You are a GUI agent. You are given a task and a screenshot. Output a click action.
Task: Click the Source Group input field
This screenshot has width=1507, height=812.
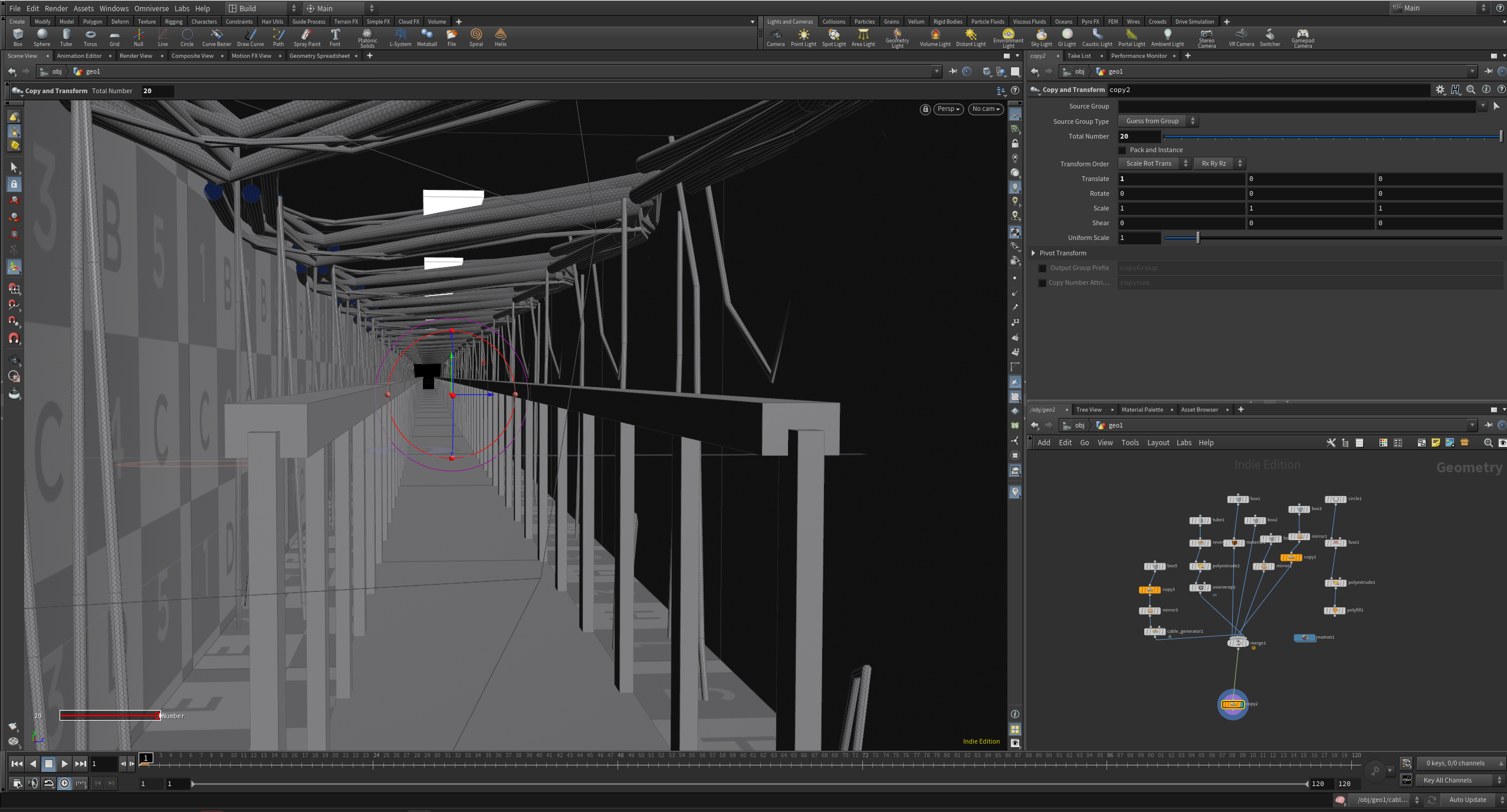tap(1297, 106)
